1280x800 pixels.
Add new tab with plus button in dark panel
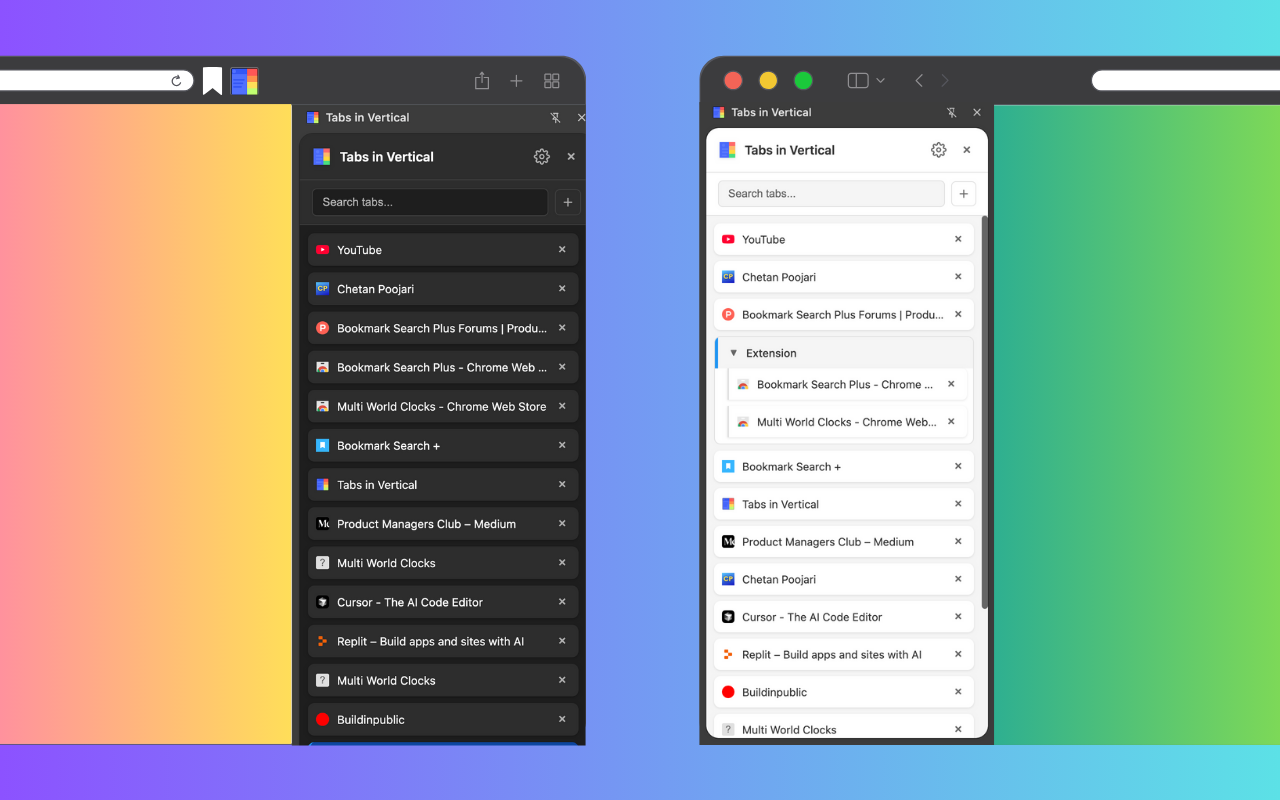(x=568, y=202)
